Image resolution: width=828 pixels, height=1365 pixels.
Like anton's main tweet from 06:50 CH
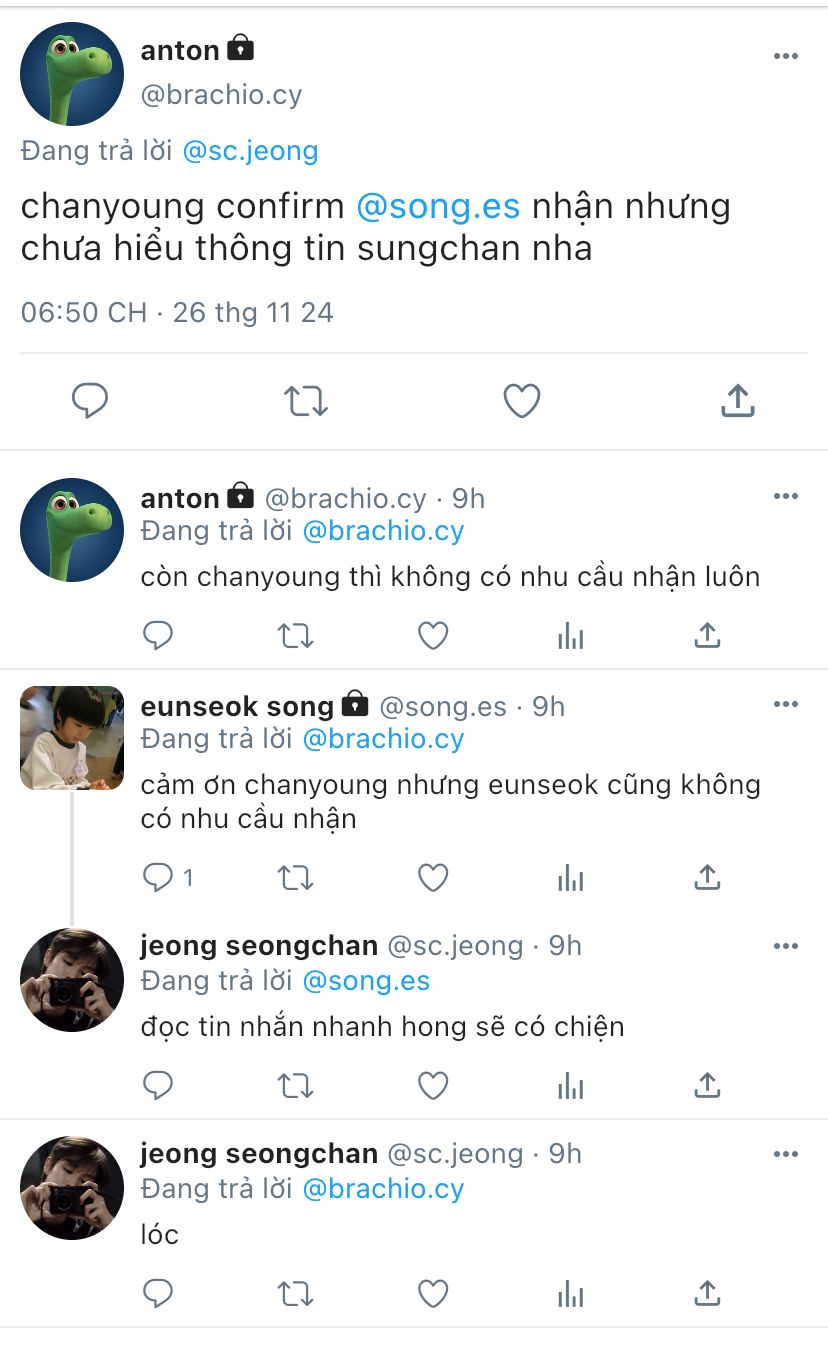(521, 401)
